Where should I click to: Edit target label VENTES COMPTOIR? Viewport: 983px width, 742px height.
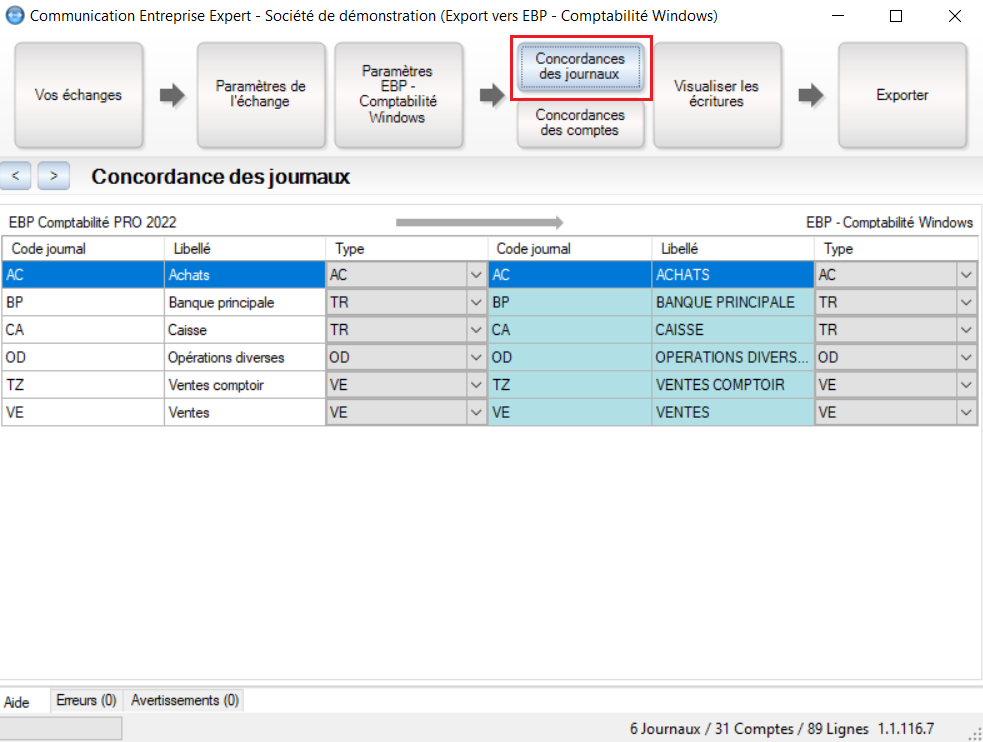coord(733,385)
